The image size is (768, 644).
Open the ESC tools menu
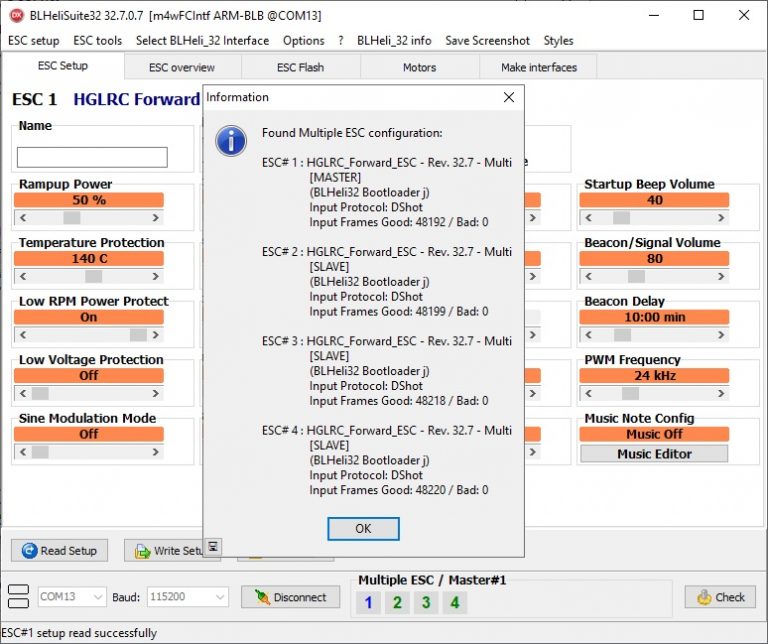point(97,41)
